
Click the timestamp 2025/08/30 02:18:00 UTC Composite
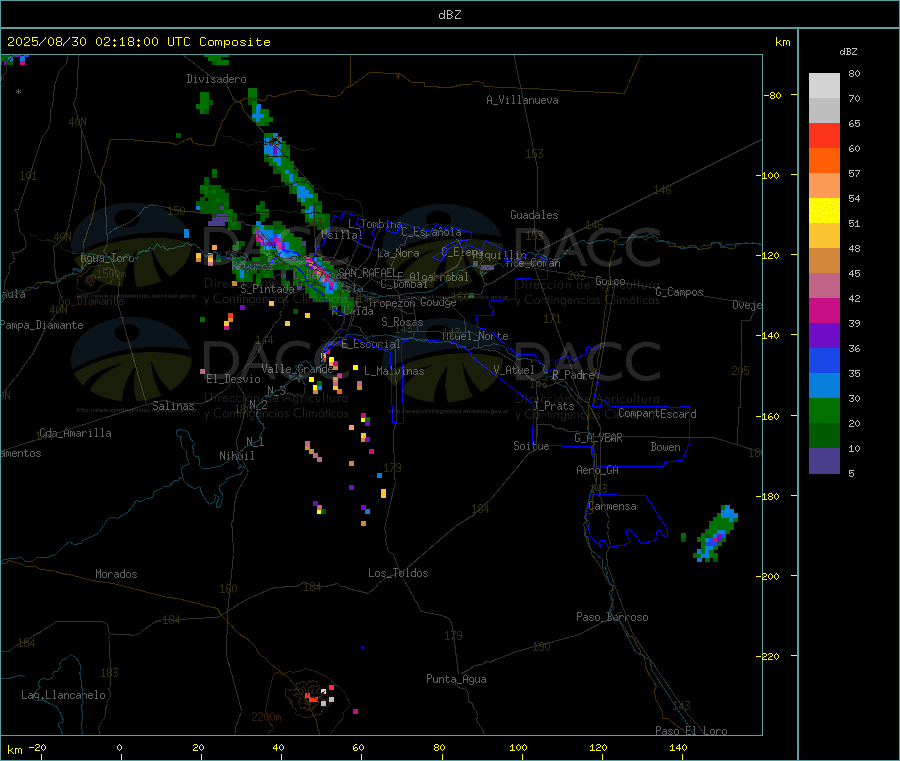(138, 42)
